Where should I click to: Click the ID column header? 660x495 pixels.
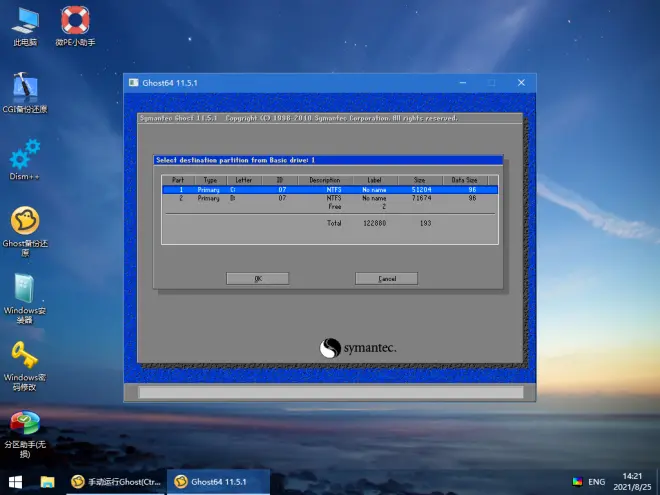(x=280, y=180)
